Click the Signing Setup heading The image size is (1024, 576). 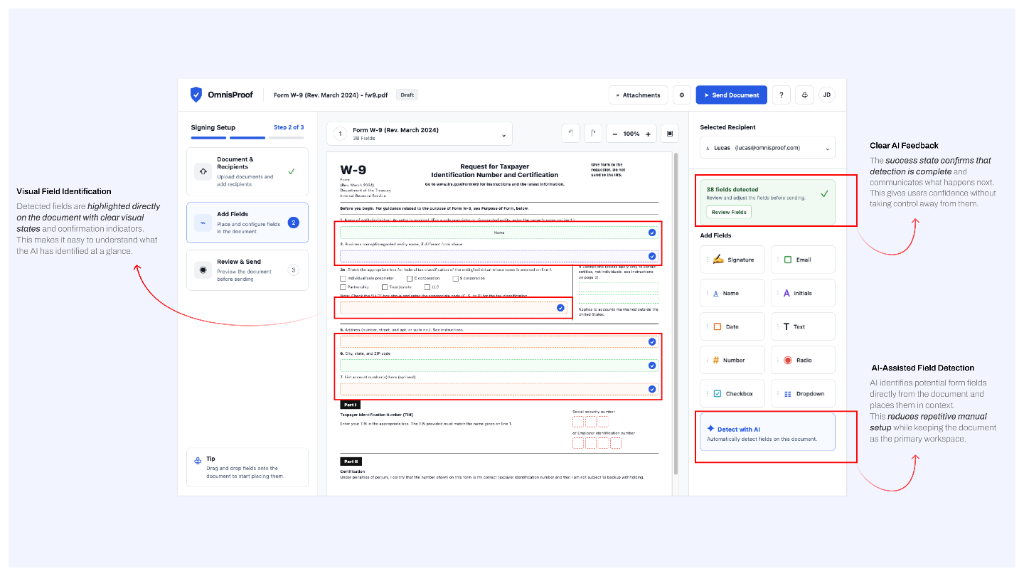click(x=213, y=127)
